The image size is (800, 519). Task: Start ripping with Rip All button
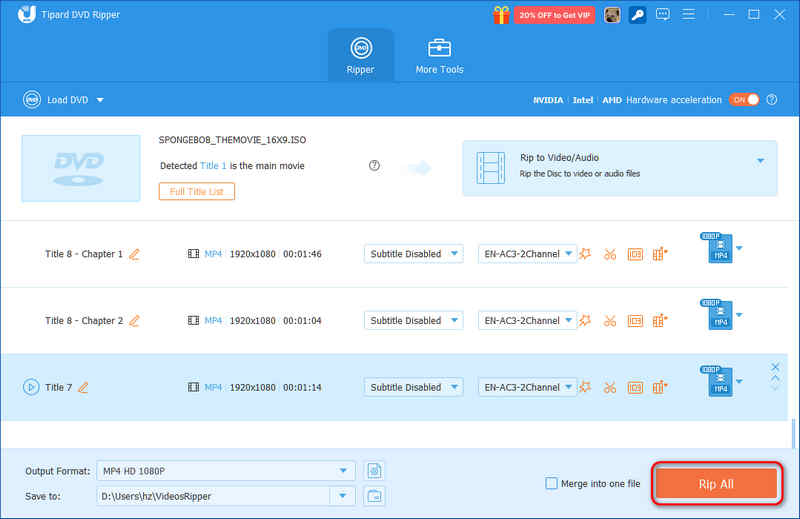[716, 484]
